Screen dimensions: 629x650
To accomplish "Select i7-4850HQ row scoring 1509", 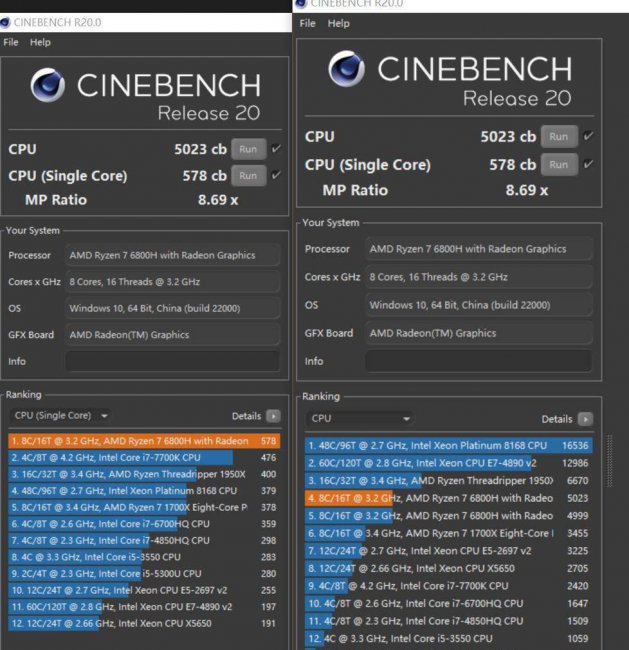I will 449,621.
